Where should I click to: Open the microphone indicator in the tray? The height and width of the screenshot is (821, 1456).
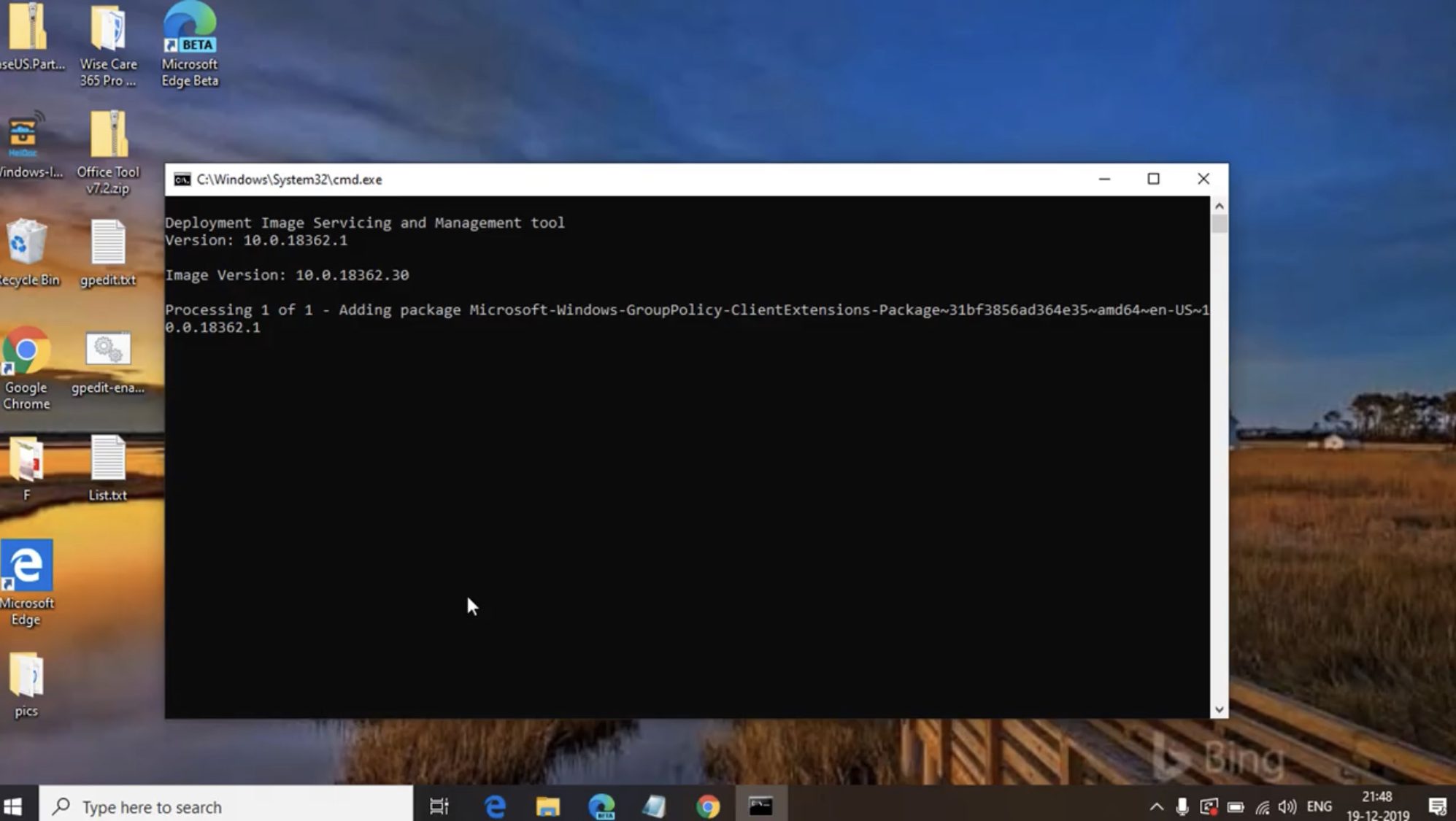coord(1182,806)
